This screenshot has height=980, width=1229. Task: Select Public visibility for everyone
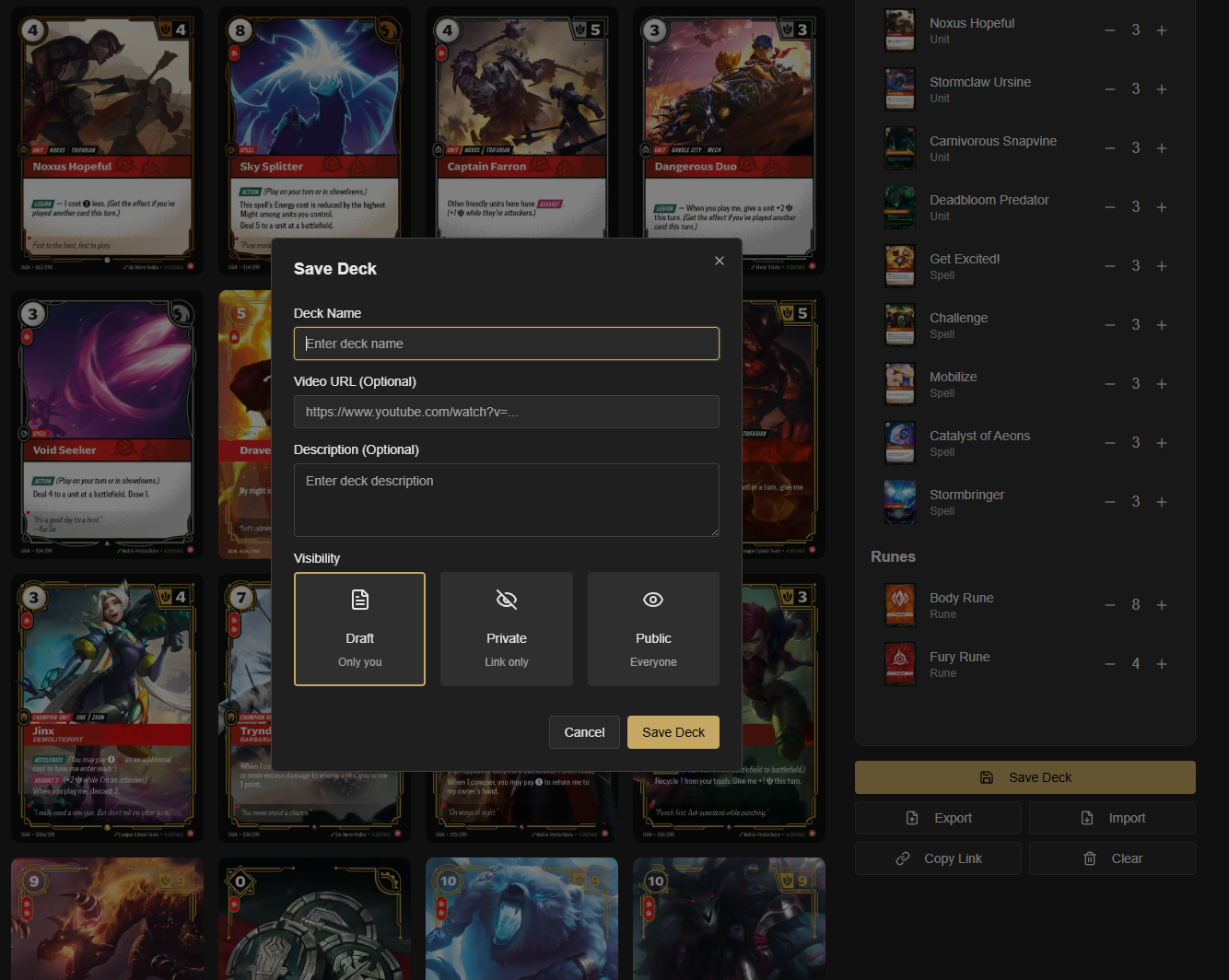tap(653, 629)
